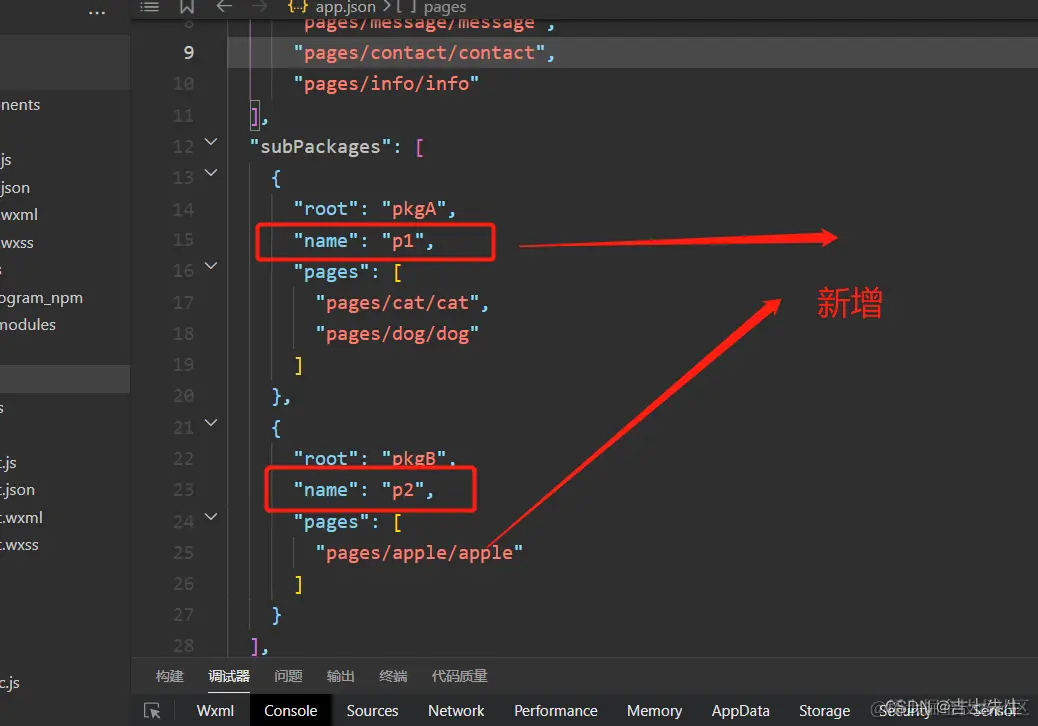The image size is (1038, 726).
Task: Switch to the 代码质量 panel tab
Action: click(x=459, y=676)
